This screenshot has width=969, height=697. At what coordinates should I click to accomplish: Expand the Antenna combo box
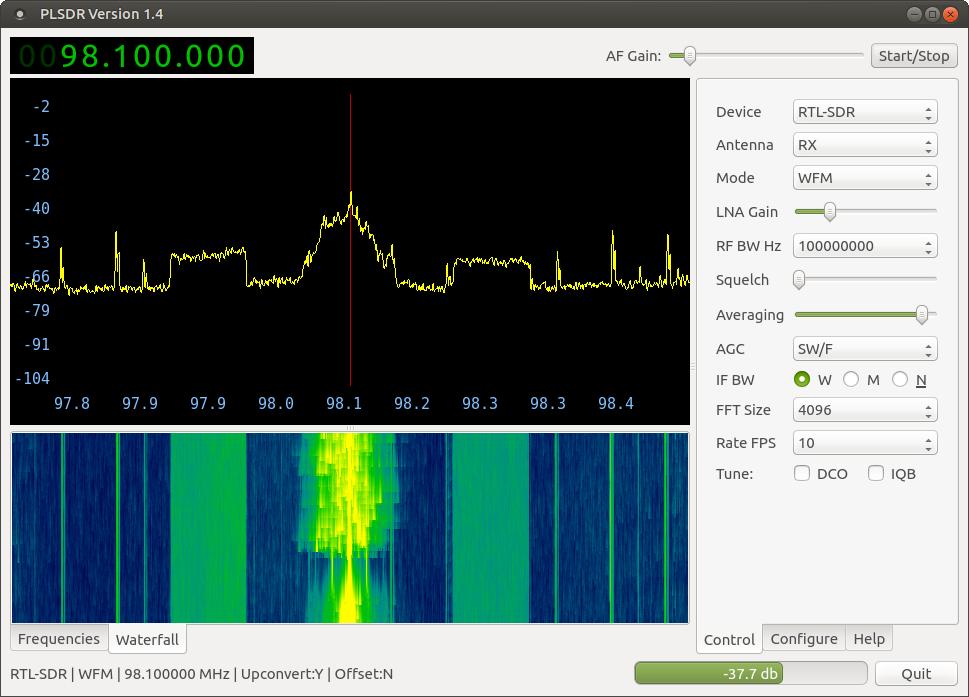864,145
